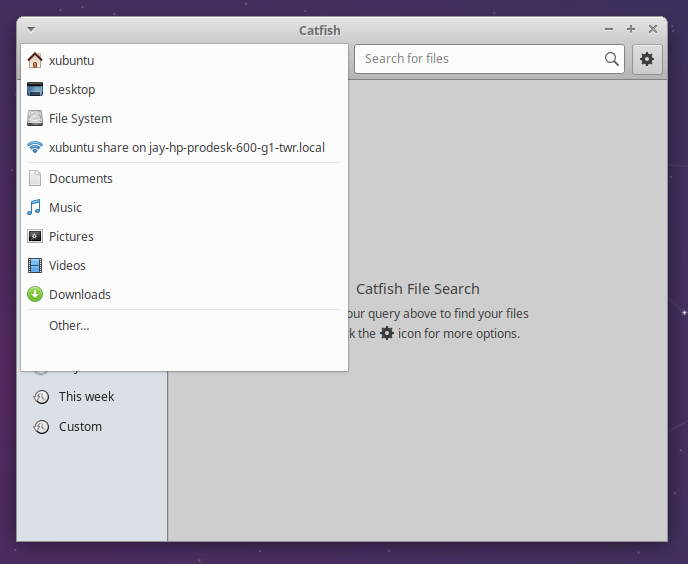Click the File System drive icon
The image size is (688, 564).
[35, 118]
